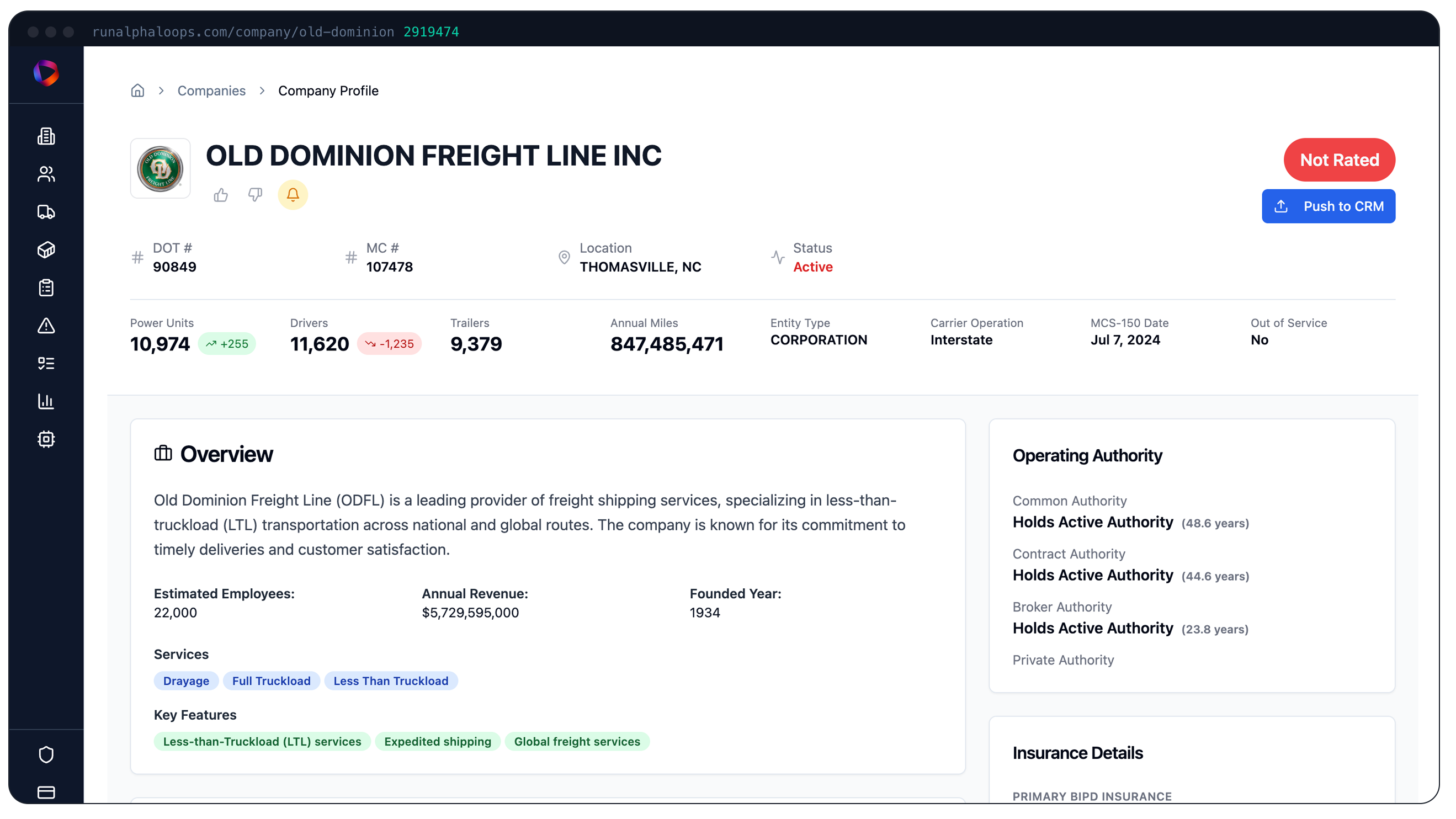Select the warning triangle alerts icon
The height and width of the screenshot is (819, 1456).
point(45,326)
